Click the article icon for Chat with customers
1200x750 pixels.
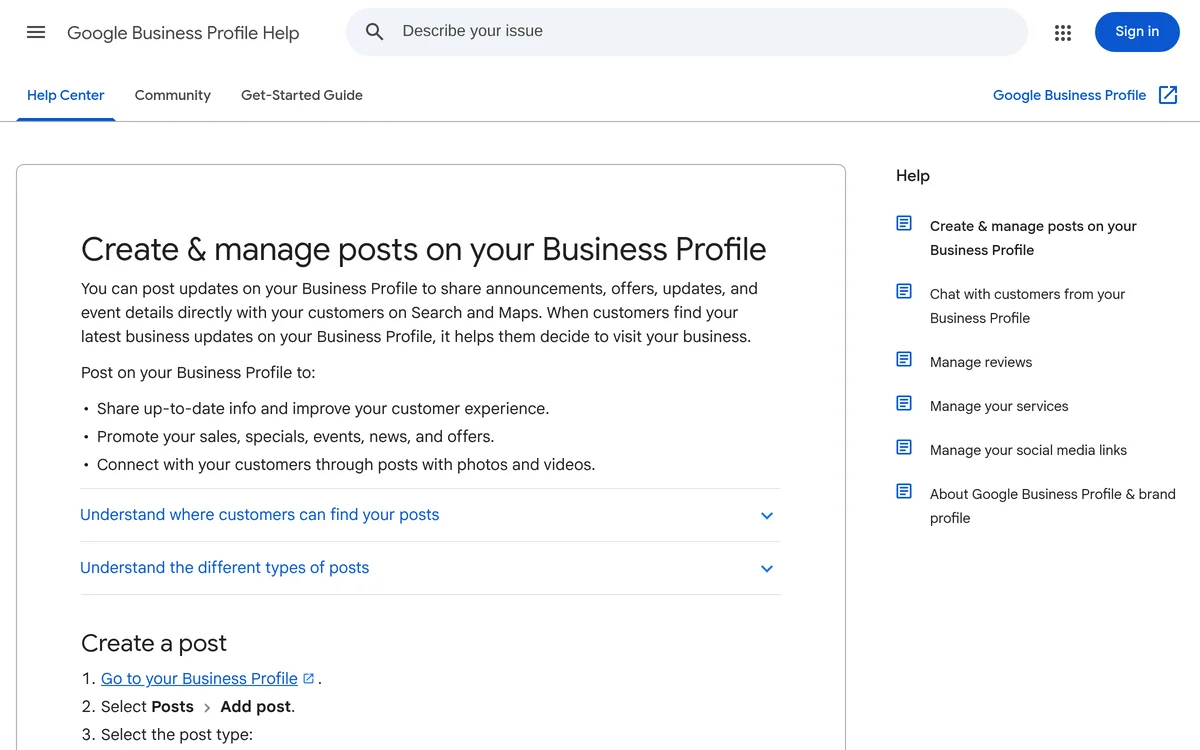pos(904,291)
